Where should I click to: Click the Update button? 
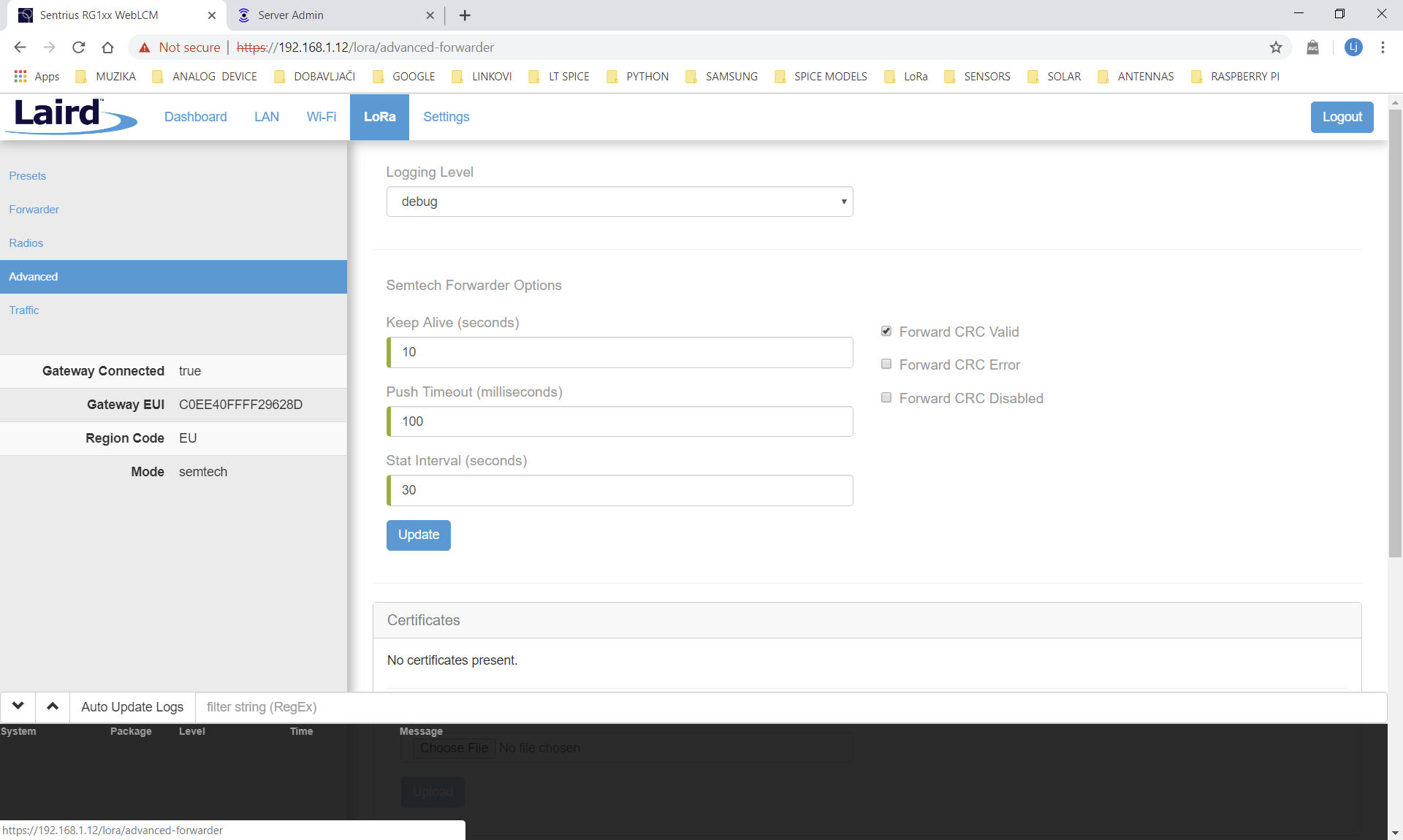(x=418, y=535)
